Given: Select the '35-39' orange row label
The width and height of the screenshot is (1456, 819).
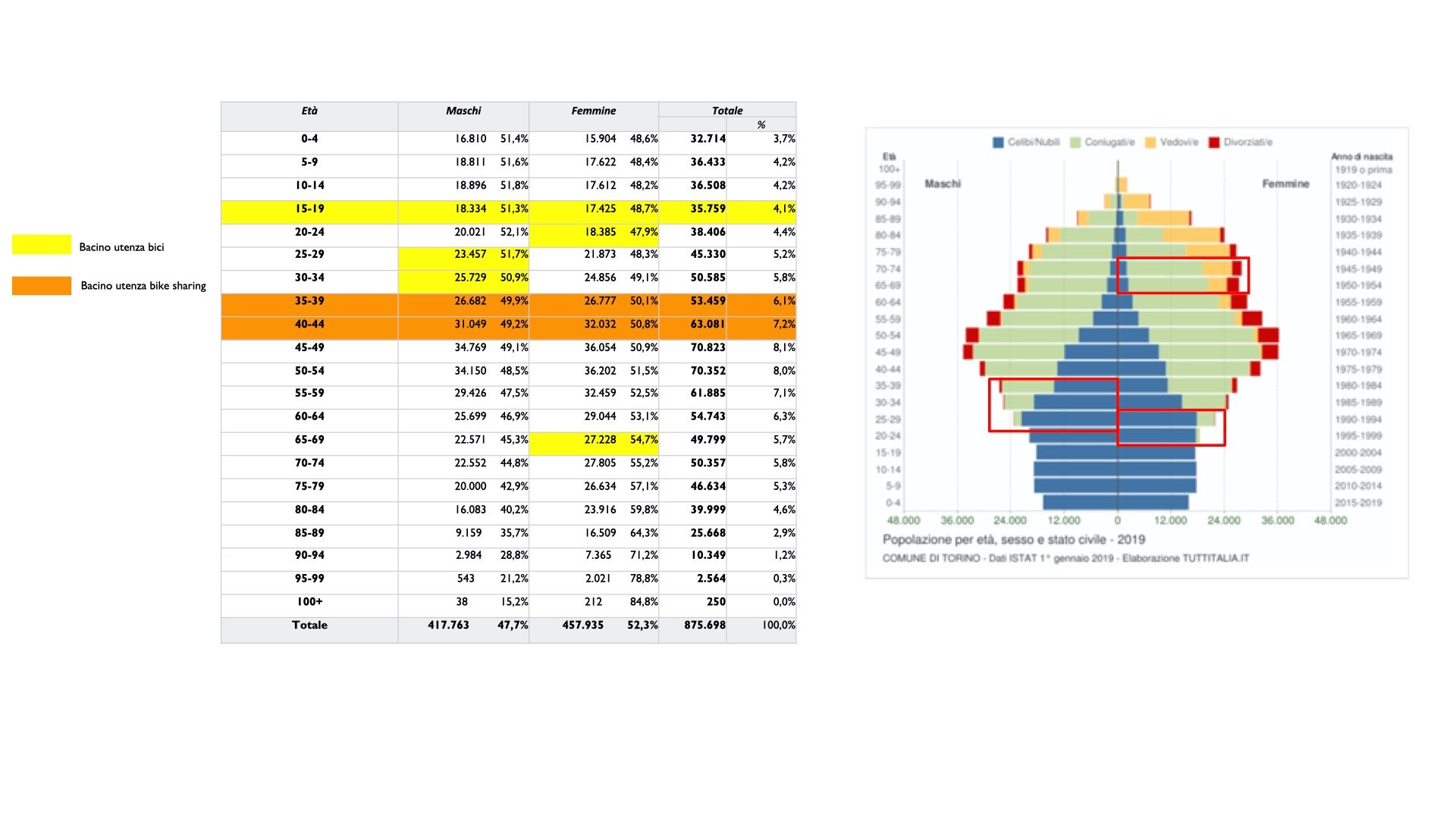Looking at the screenshot, I should (309, 301).
